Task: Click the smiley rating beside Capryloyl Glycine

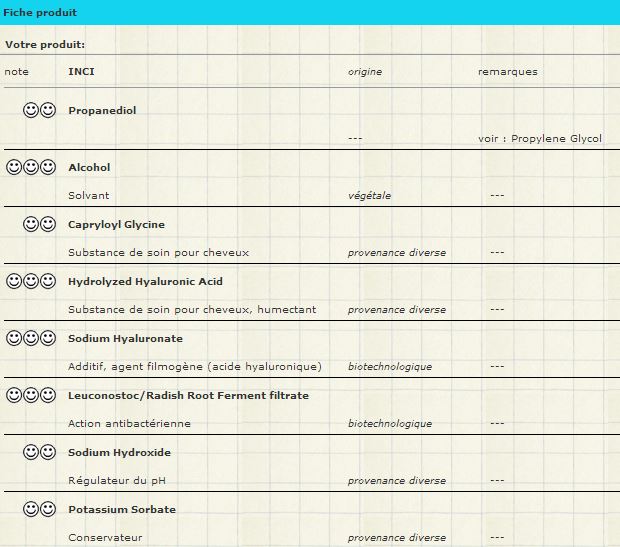Action: [39, 224]
